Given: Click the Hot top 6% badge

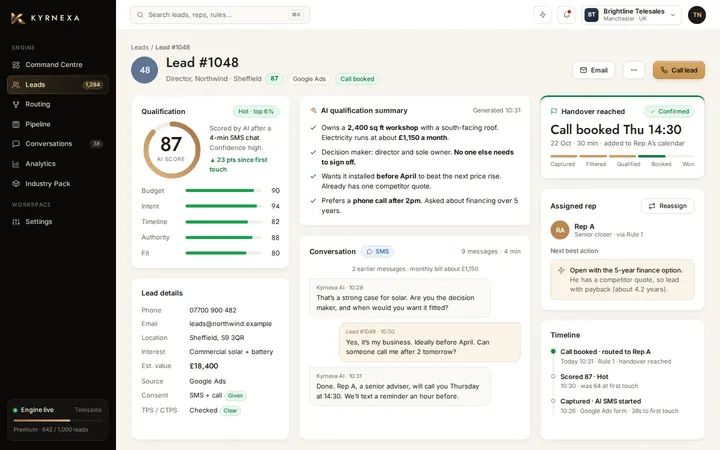Looking at the screenshot, I should (x=256, y=112).
